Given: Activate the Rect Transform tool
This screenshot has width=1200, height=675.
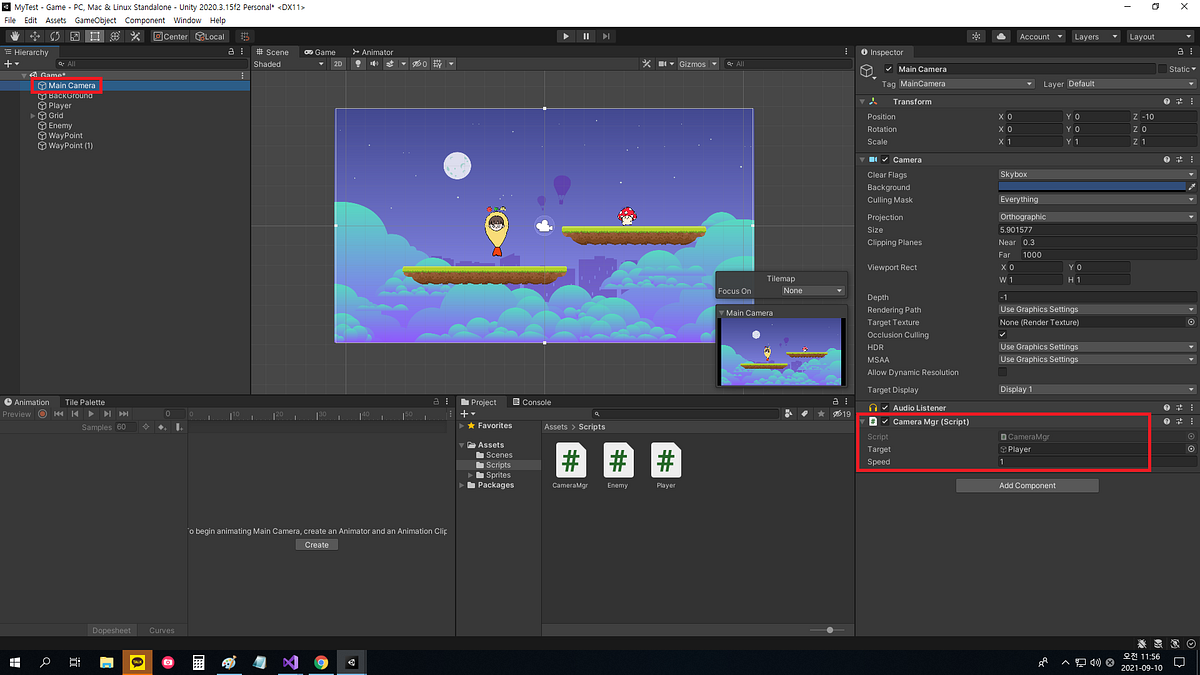Looking at the screenshot, I should pos(94,36).
